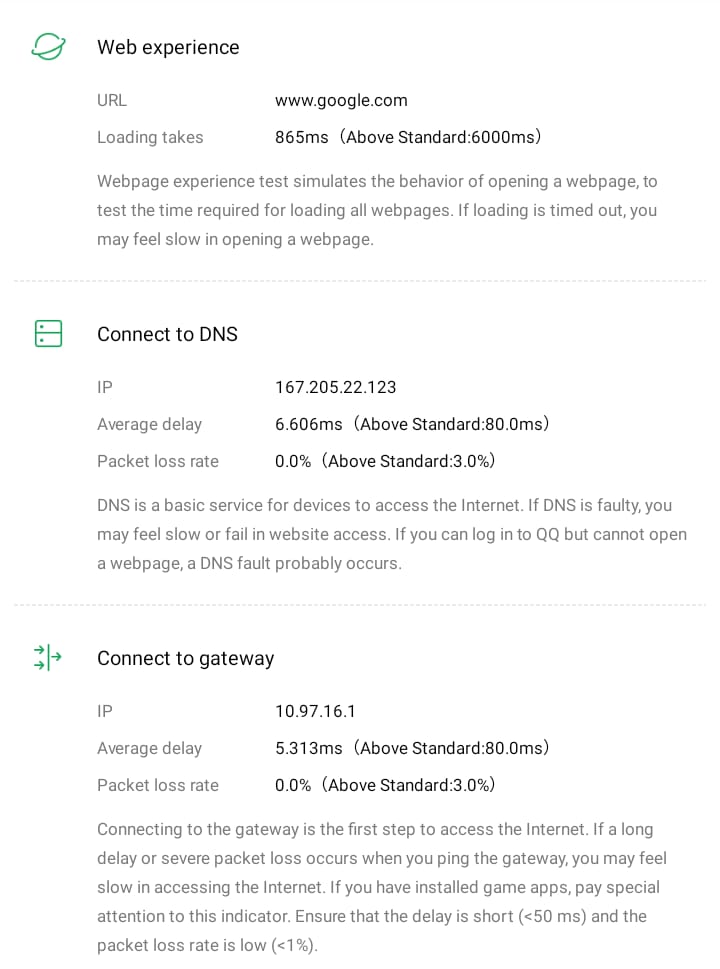Select the Web experience heading

click(x=168, y=47)
